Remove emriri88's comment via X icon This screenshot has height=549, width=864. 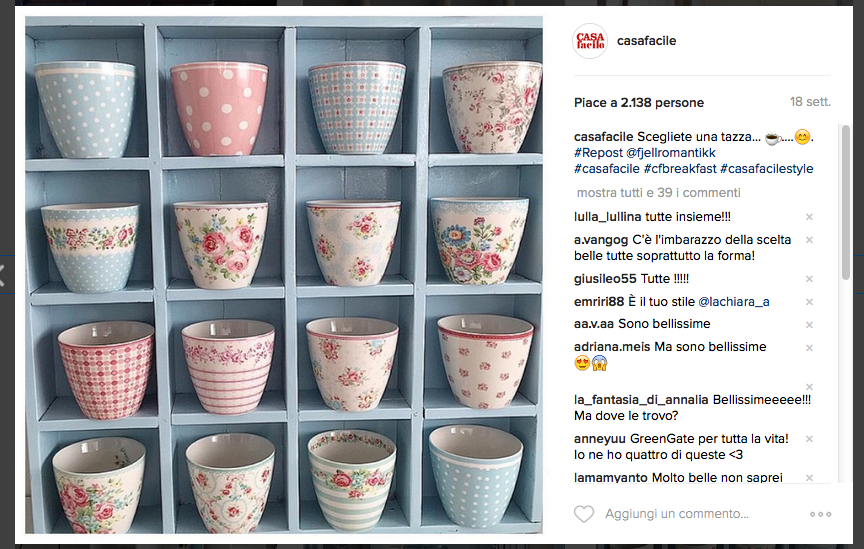[809, 302]
